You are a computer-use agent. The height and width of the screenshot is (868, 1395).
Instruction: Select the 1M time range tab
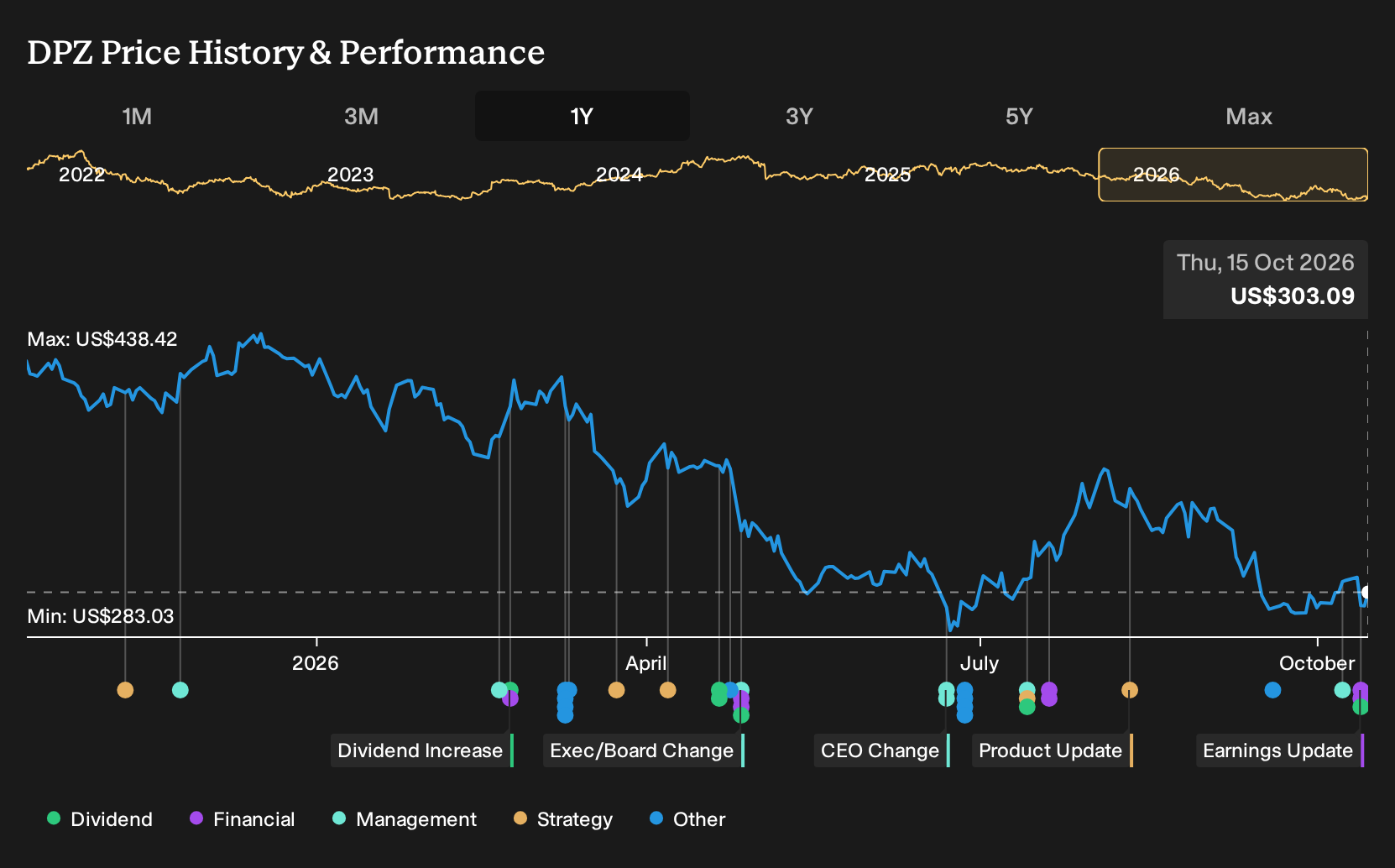137,116
